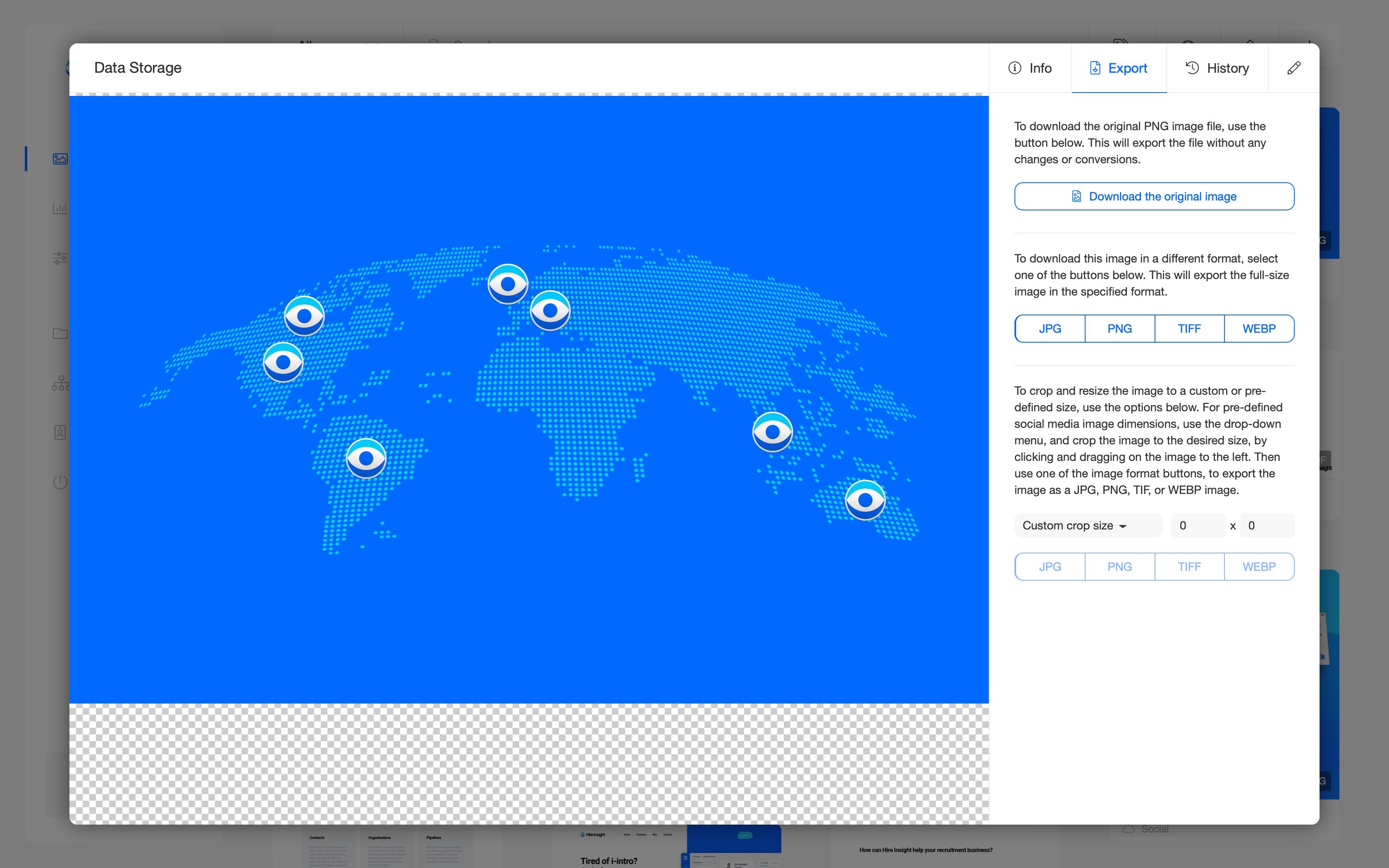Export cropped image as WEBP

1259,567
